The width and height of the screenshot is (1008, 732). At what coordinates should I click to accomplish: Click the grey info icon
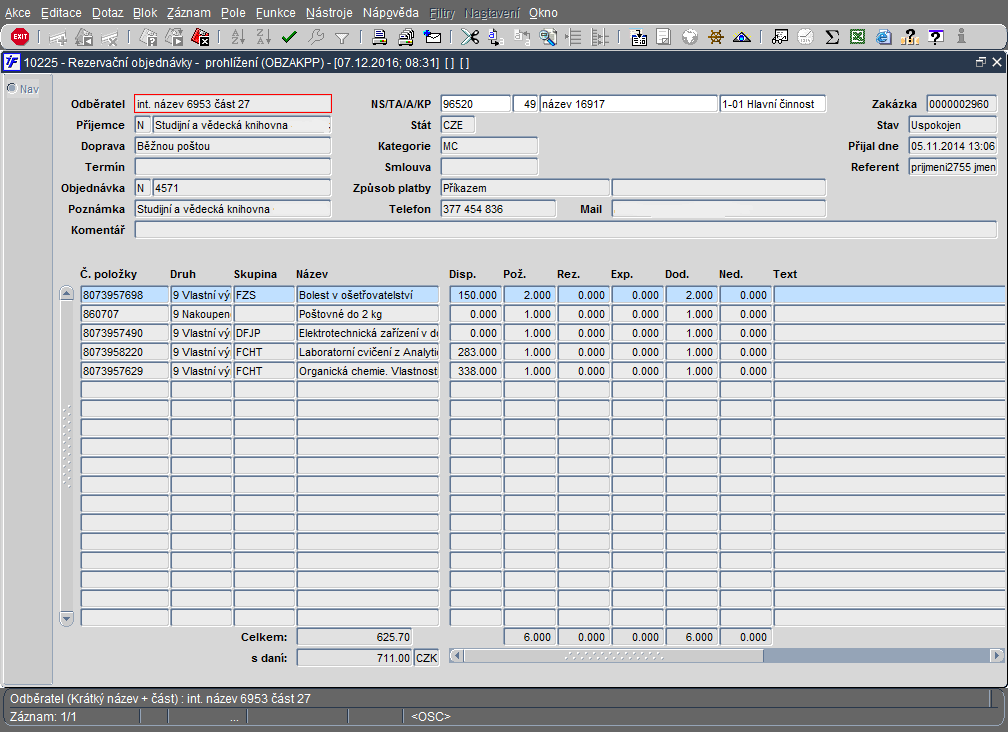click(961, 37)
